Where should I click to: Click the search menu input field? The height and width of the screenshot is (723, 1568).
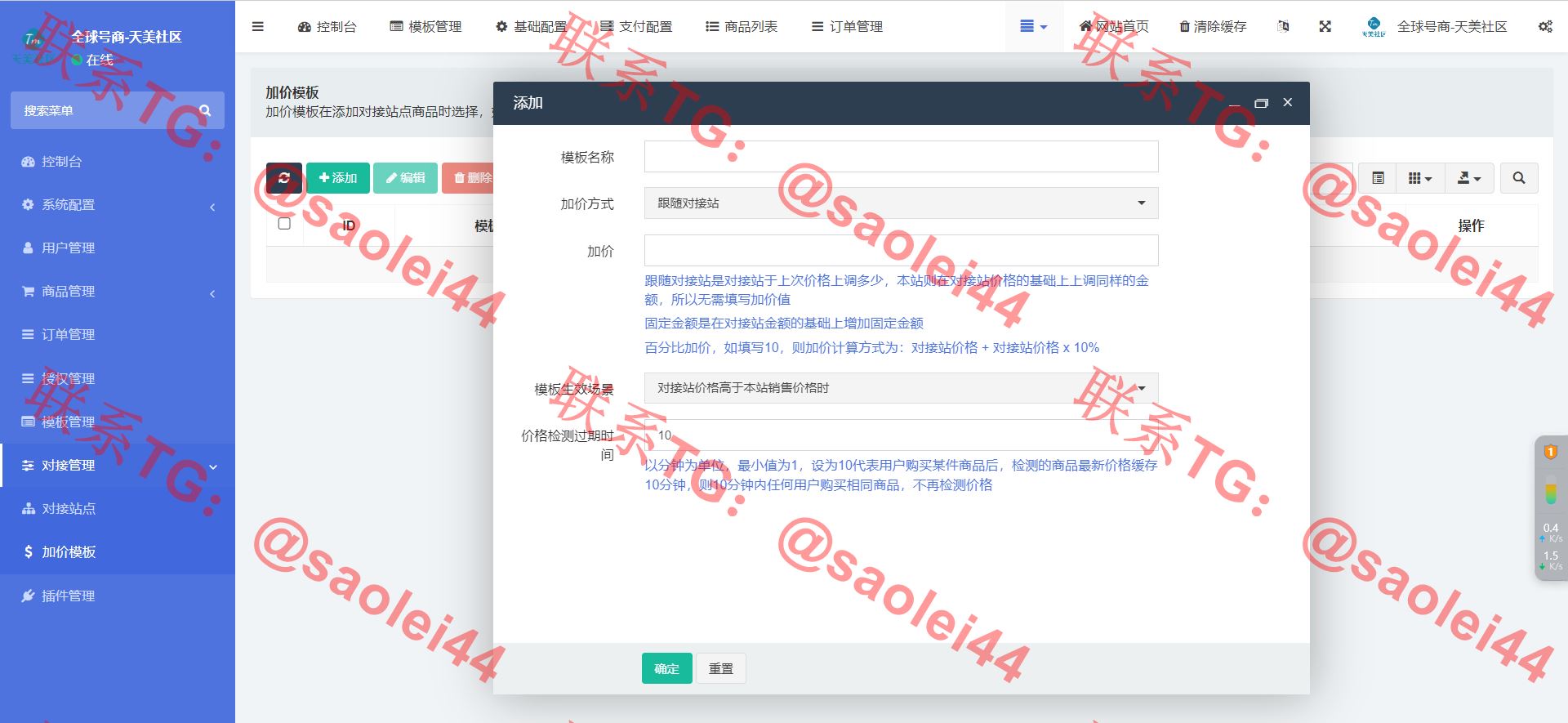[106, 110]
